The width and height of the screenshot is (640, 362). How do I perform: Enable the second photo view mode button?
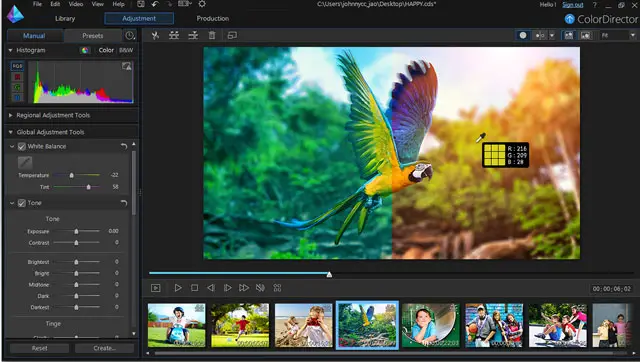585,36
